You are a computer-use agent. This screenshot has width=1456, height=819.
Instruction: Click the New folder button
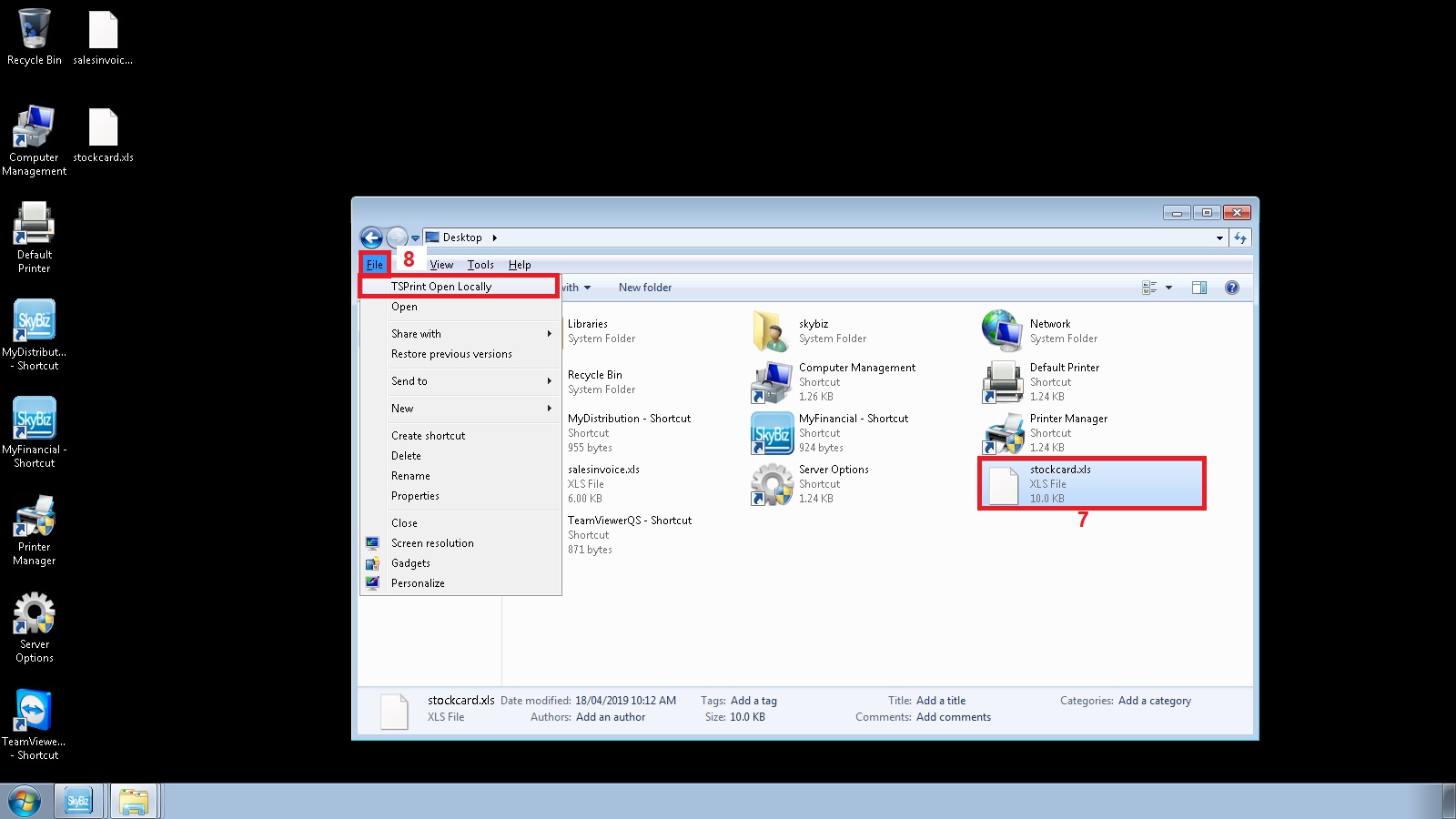[644, 288]
